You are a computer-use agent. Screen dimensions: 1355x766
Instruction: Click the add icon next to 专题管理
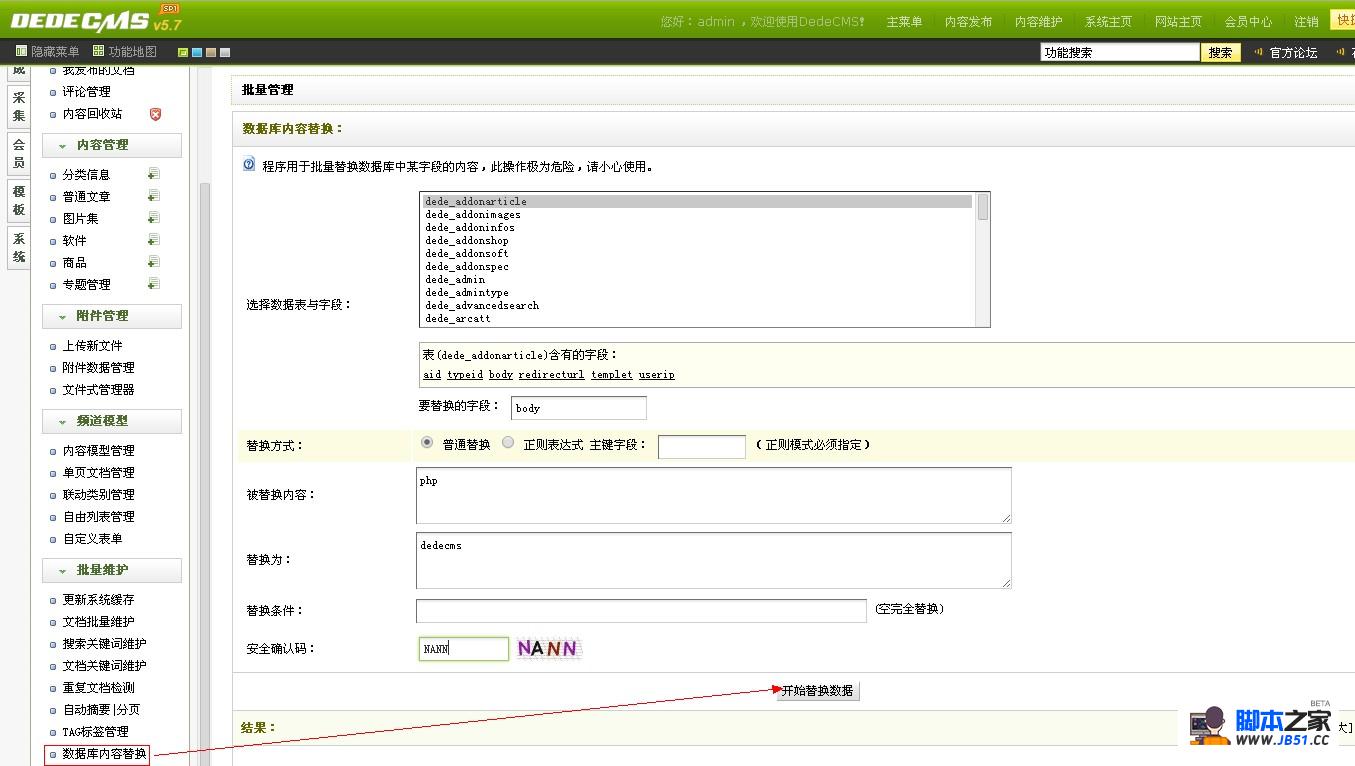coord(154,284)
